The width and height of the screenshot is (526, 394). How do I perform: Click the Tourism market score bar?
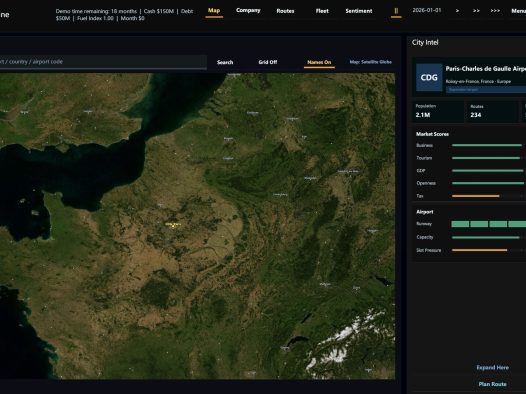pyautogui.click(x=486, y=158)
